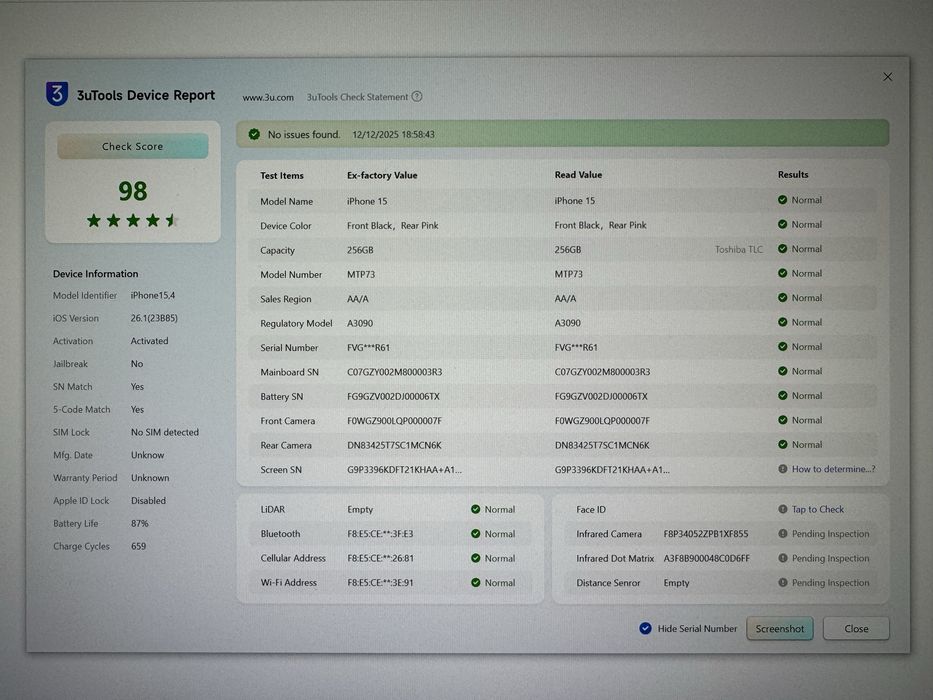Click the Results column header
This screenshot has width=933, height=700.
tap(793, 174)
